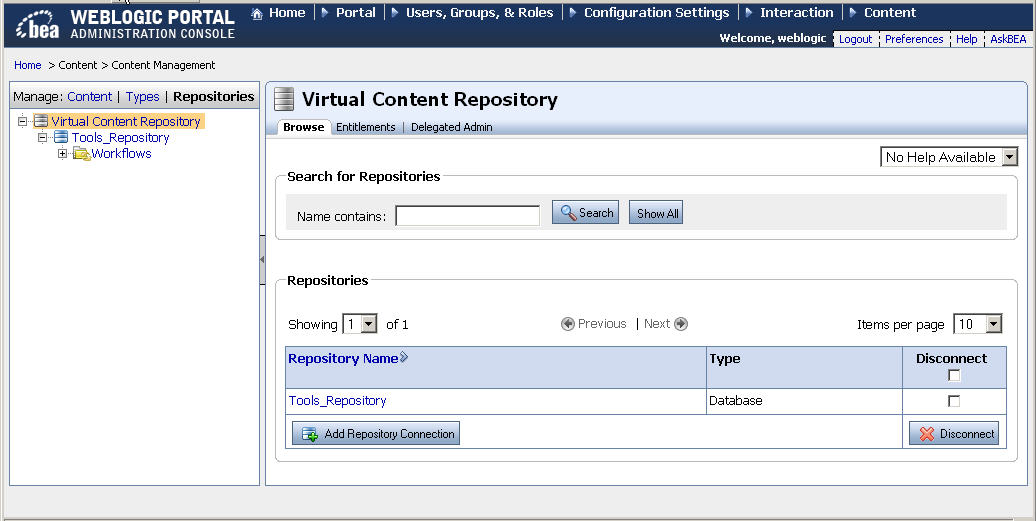Screen dimensions: 1036x521
Task: Open the Portal top menu
Action: click(355, 13)
